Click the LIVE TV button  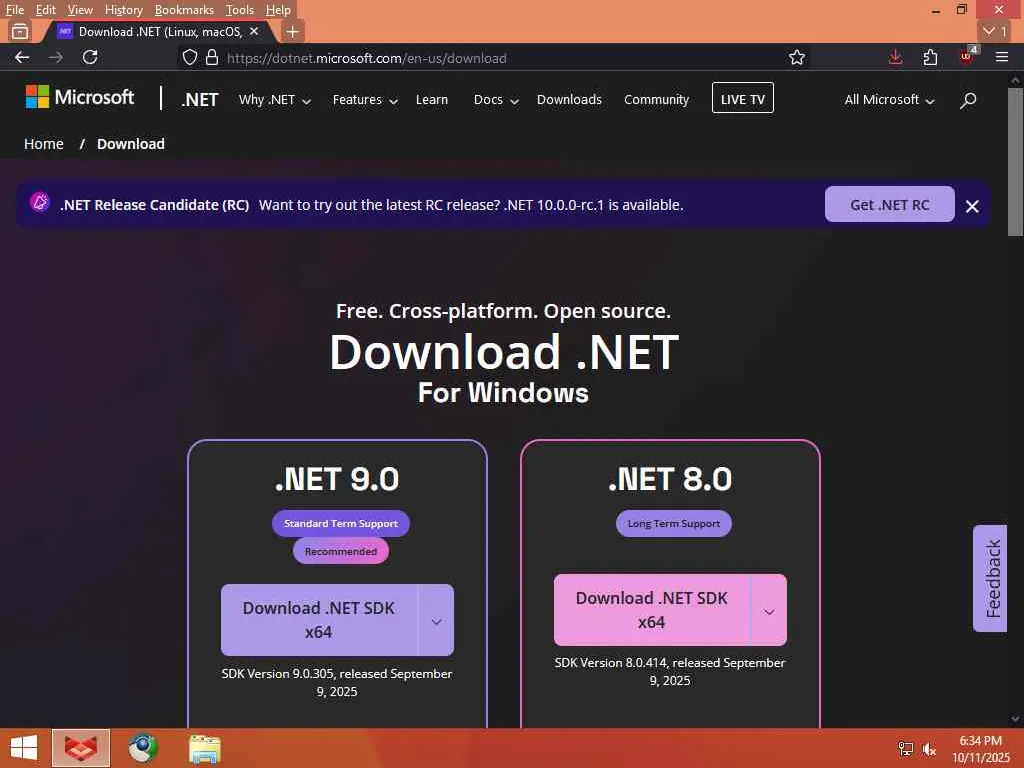coord(743,98)
